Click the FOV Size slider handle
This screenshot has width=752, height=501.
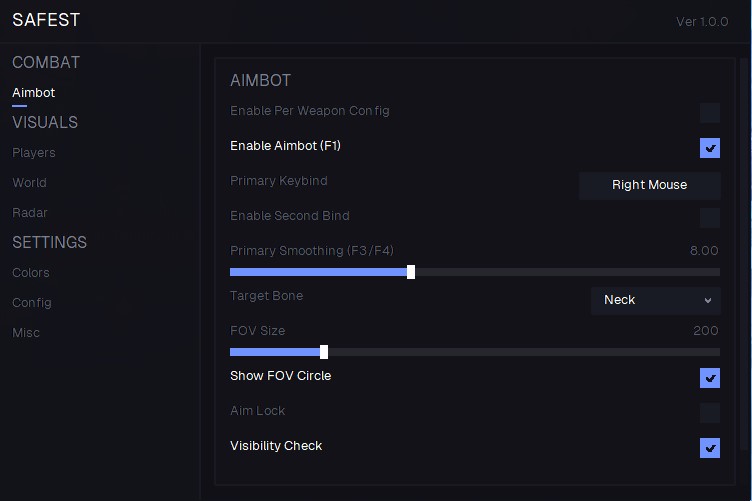coord(324,352)
